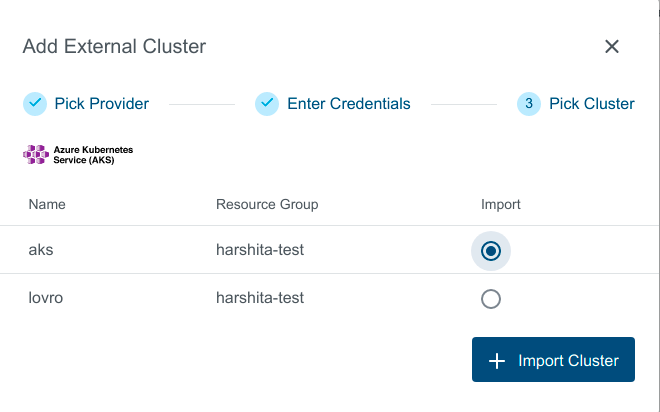Viewport: 660px width, 412px height.
Task: Close the Add External Cluster dialog
Action: coord(612,47)
